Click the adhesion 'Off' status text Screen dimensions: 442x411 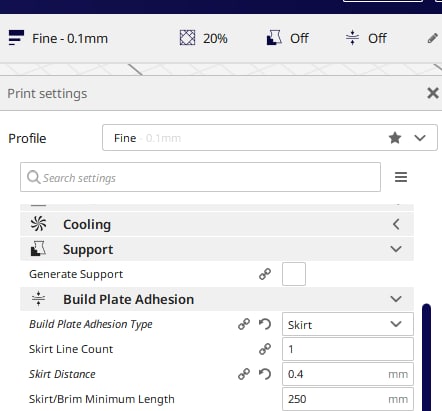[377, 39]
